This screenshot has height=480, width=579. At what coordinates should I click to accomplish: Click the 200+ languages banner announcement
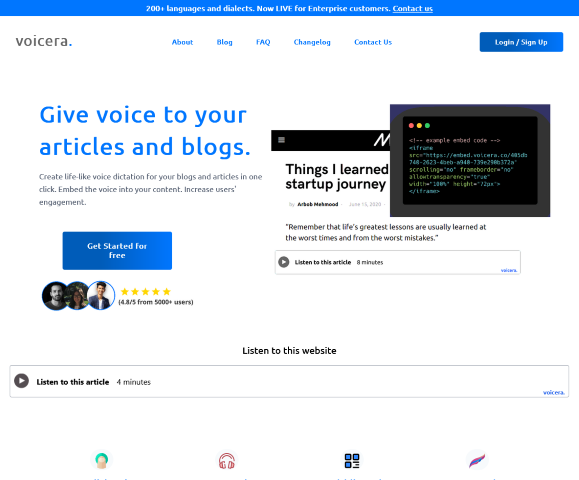tap(268, 8)
